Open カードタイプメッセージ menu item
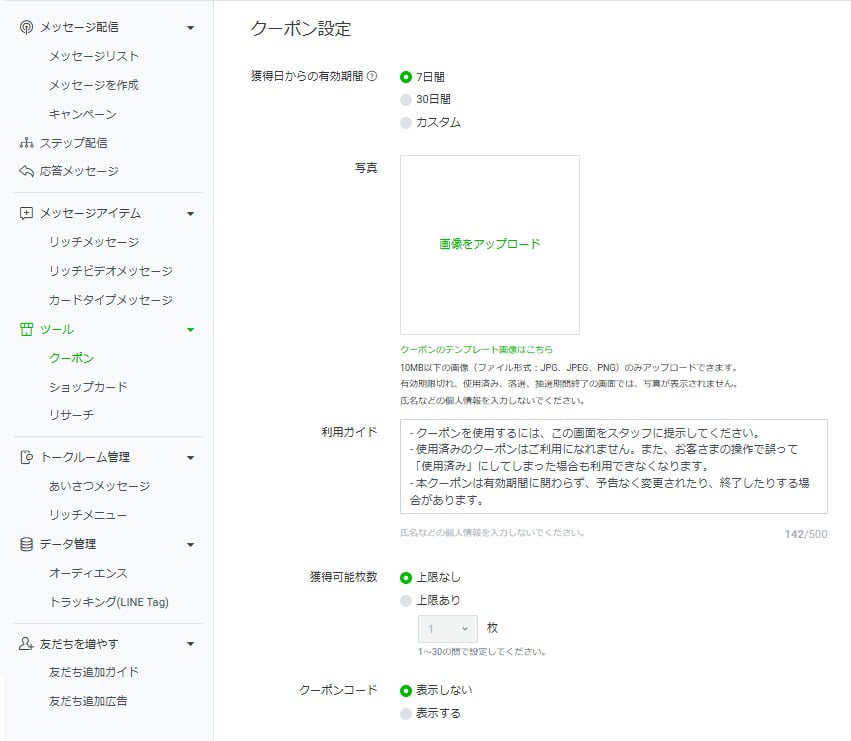Image resolution: width=851 pixels, height=741 pixels. pyautogui.click(x=111, y=300)
